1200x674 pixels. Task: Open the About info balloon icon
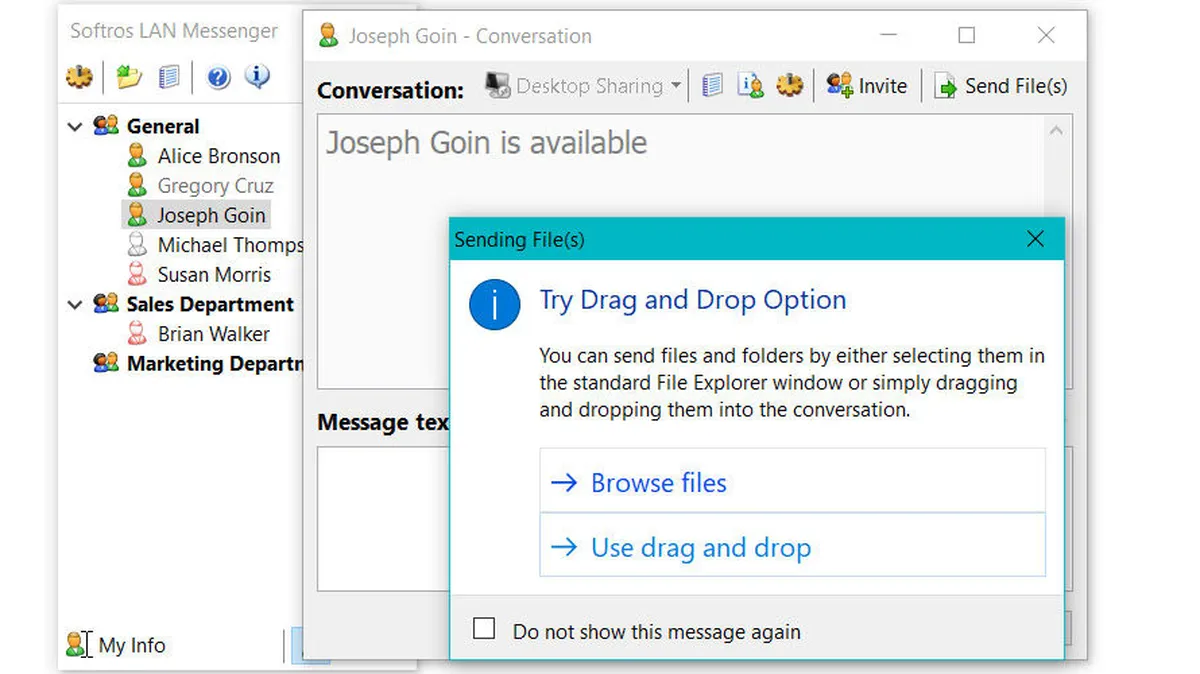pyautogui.click(x=257, y=77)
